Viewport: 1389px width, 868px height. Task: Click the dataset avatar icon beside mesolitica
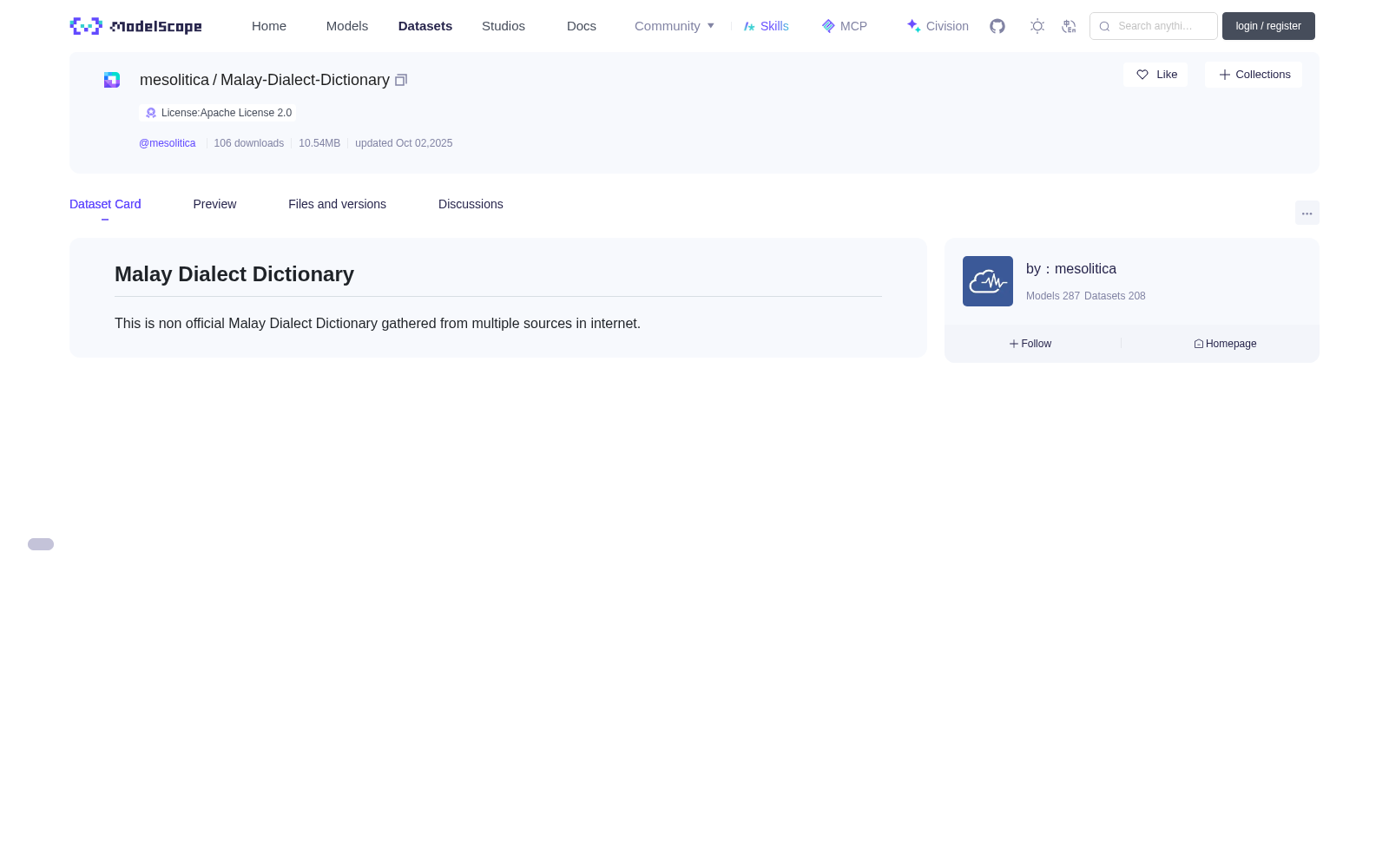[x=112, y=80]
